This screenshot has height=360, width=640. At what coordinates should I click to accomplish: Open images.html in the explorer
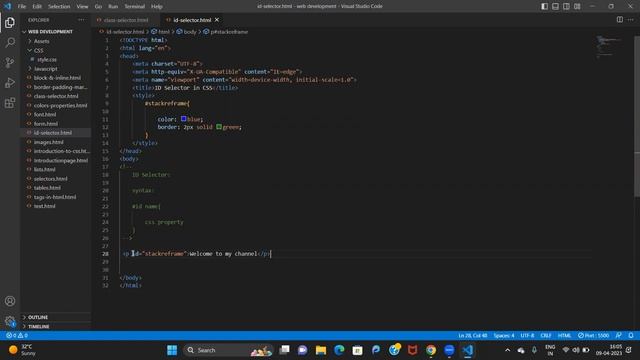coord(49,142)
